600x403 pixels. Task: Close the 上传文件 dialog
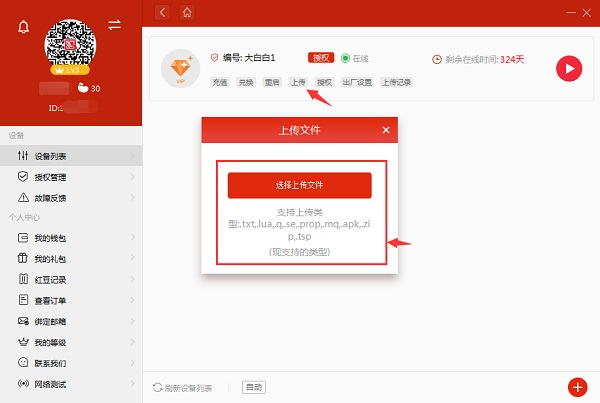click(x=386, y=130)
